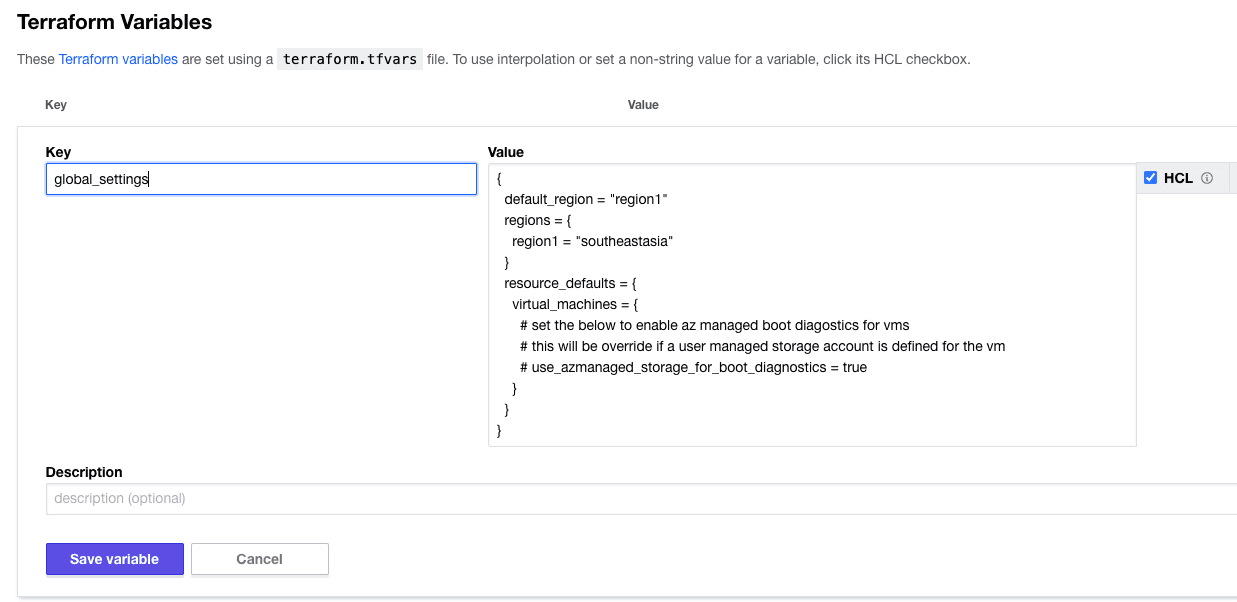Click the region1 = "southeastasia" line

tap(592, 241)
